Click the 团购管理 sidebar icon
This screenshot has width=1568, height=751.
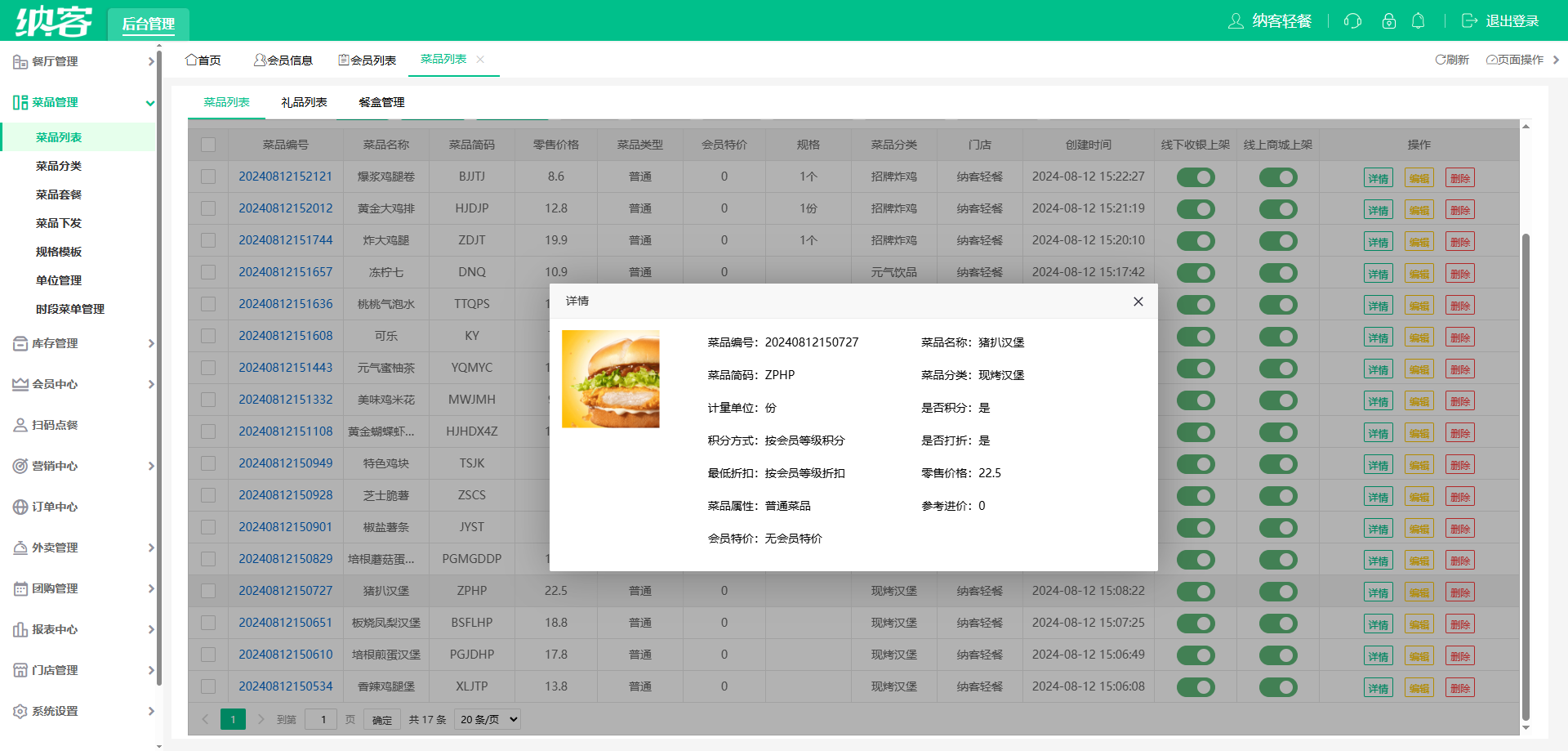coord(20,588)
